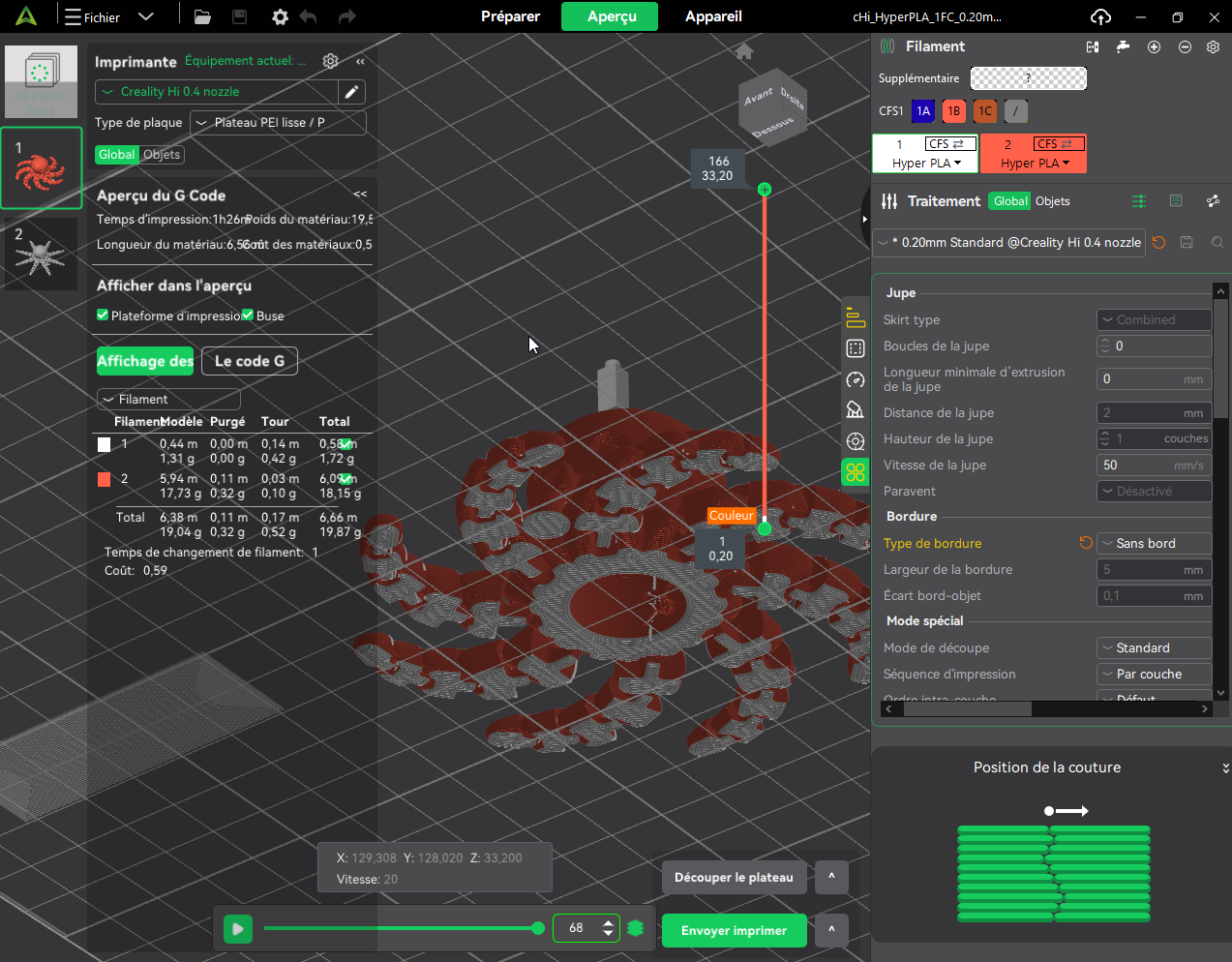Screen dimensions: 1232x962
Task: Click the cloud upload icon
Action: (1100, 16)
